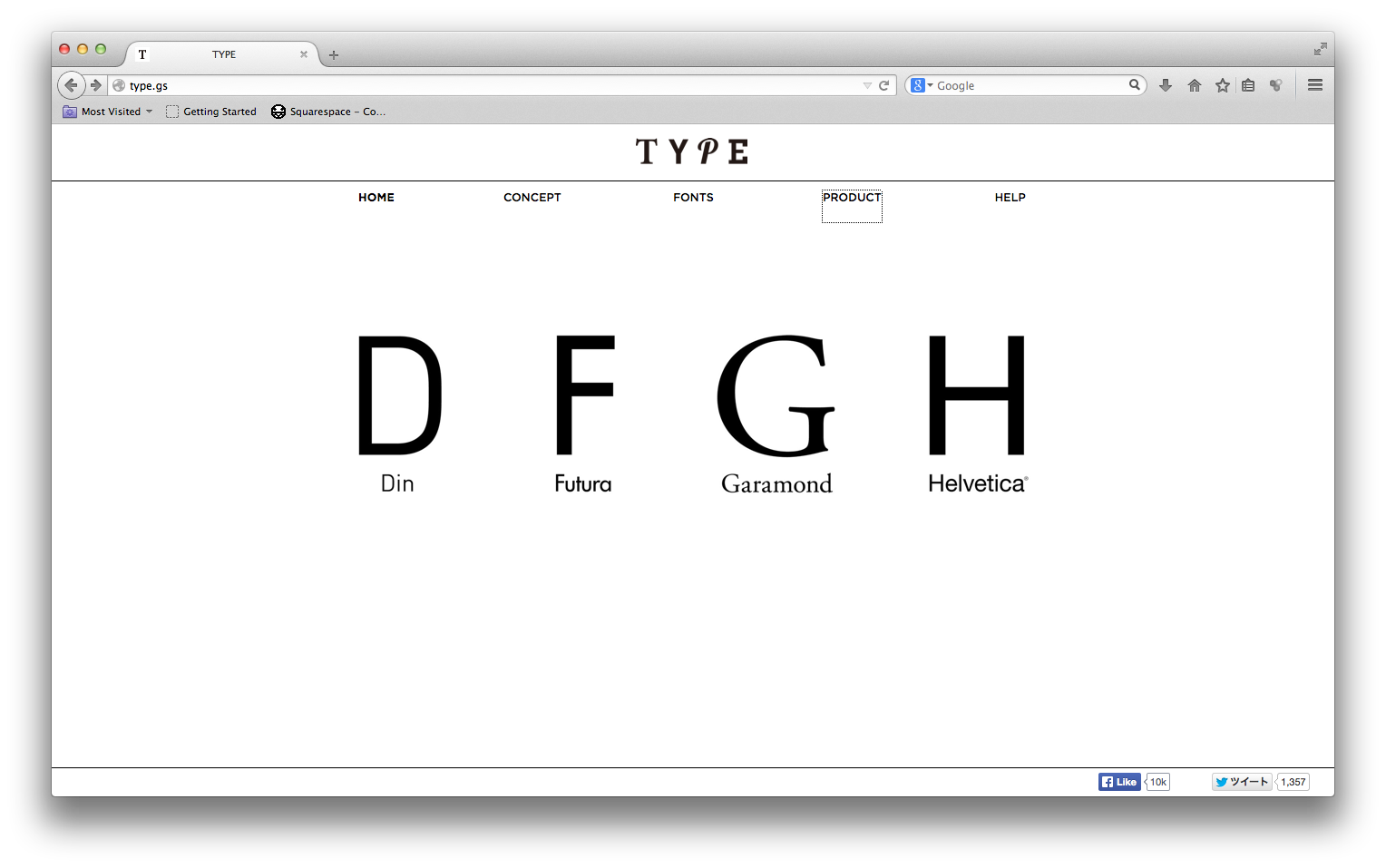This screenshot has width=1386, height=868.
Task: Zoom window with the green button
Action: [x=101, y=49]
